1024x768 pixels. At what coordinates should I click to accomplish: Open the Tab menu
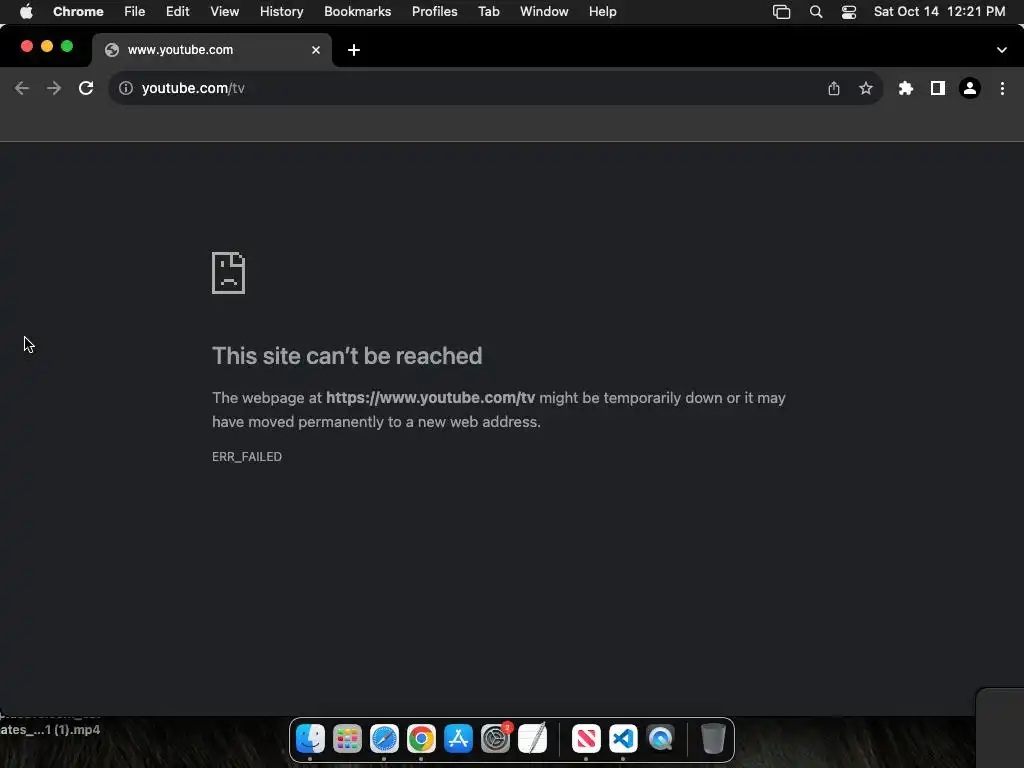click(x=488, y=12)
